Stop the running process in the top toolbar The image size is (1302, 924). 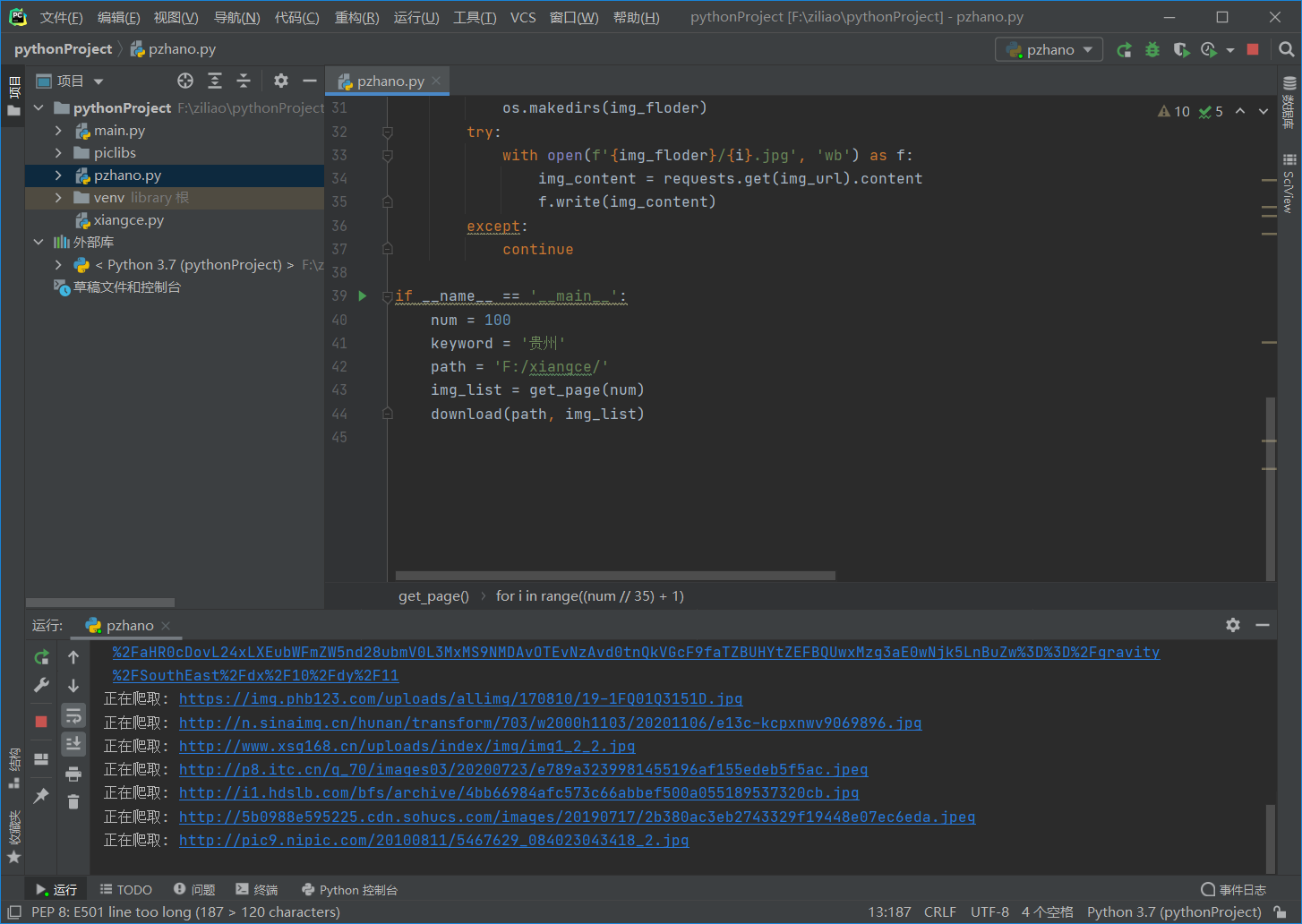(x=1253, y=50)
